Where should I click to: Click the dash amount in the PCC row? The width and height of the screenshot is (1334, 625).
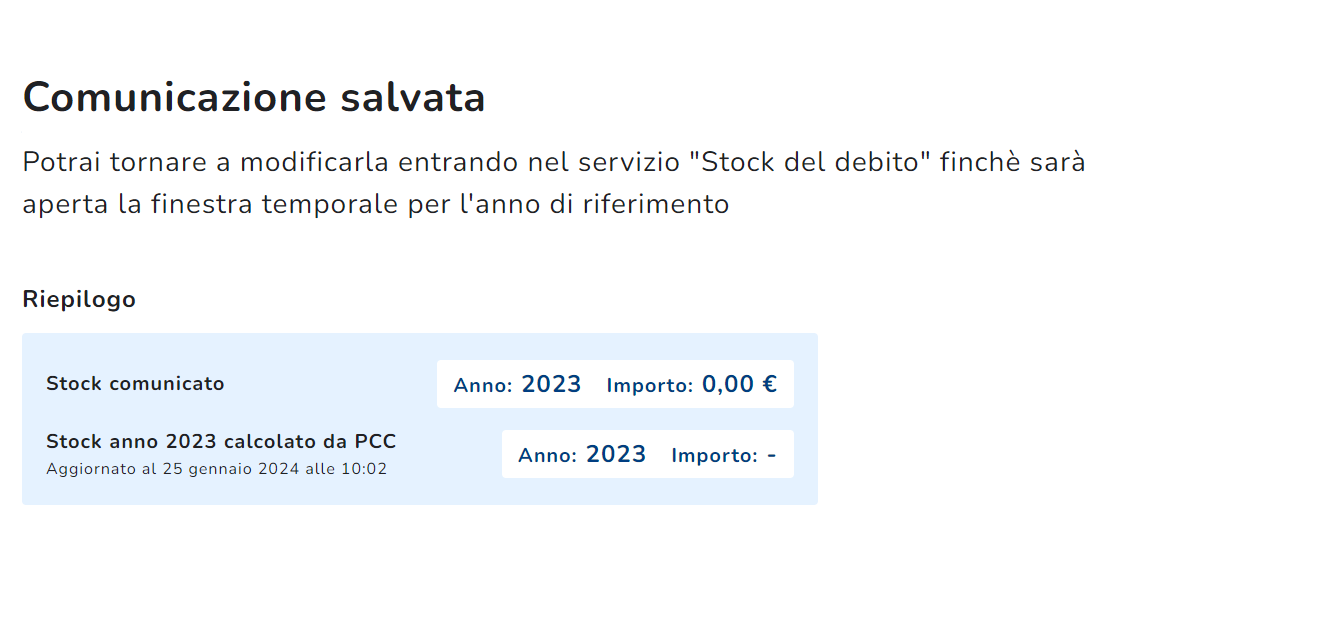(x=772, y=455)
